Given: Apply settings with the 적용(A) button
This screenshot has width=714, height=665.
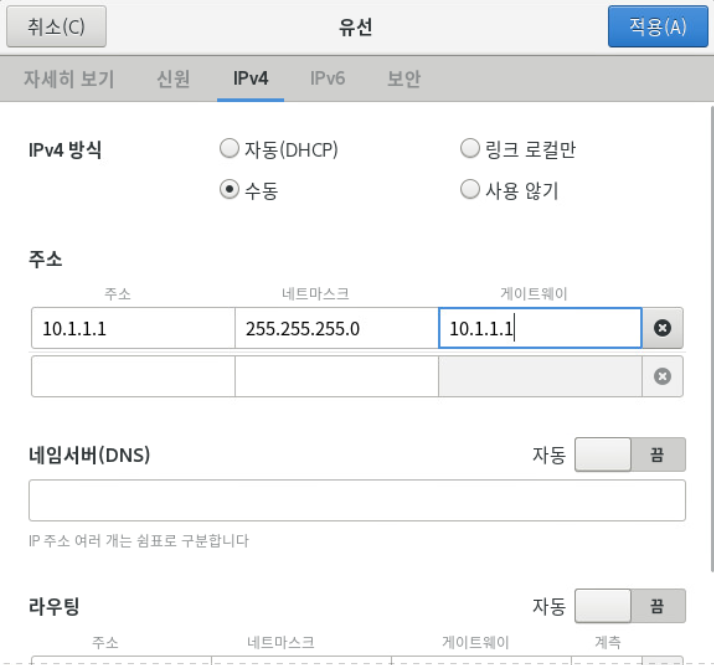Looking at the screenshot, I should click(658, 26).
